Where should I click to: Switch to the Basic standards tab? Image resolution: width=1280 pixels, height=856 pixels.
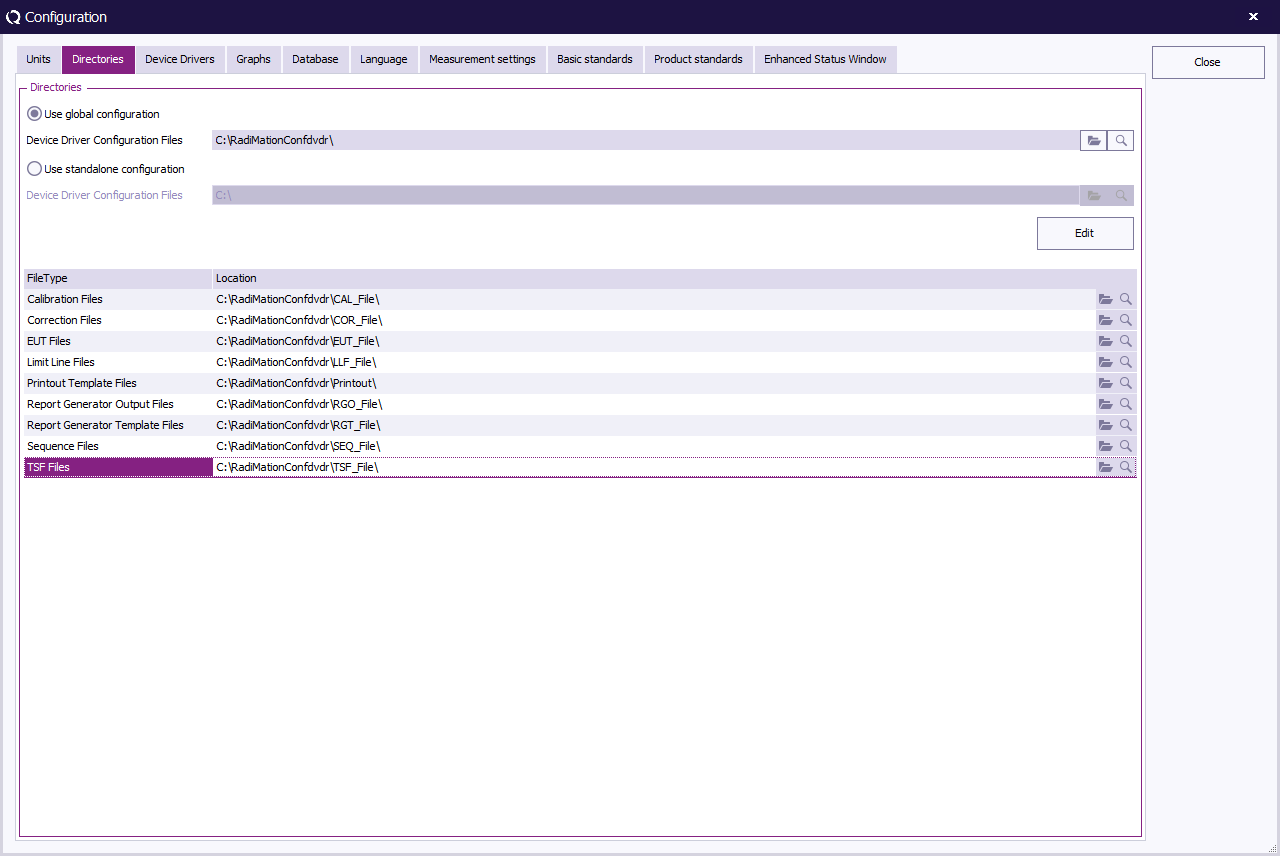(x=595, y=59)
